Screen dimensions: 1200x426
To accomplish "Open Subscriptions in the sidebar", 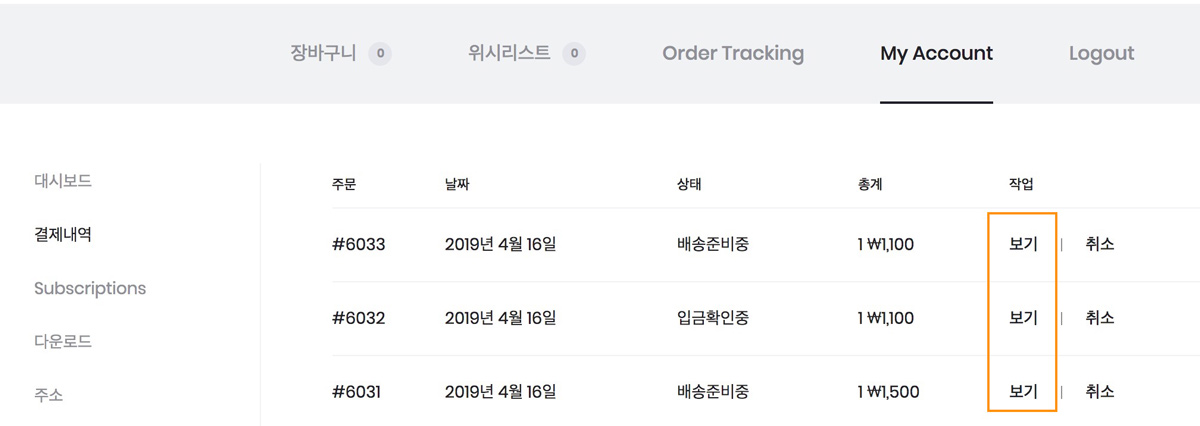I will [x=90, y=288].
